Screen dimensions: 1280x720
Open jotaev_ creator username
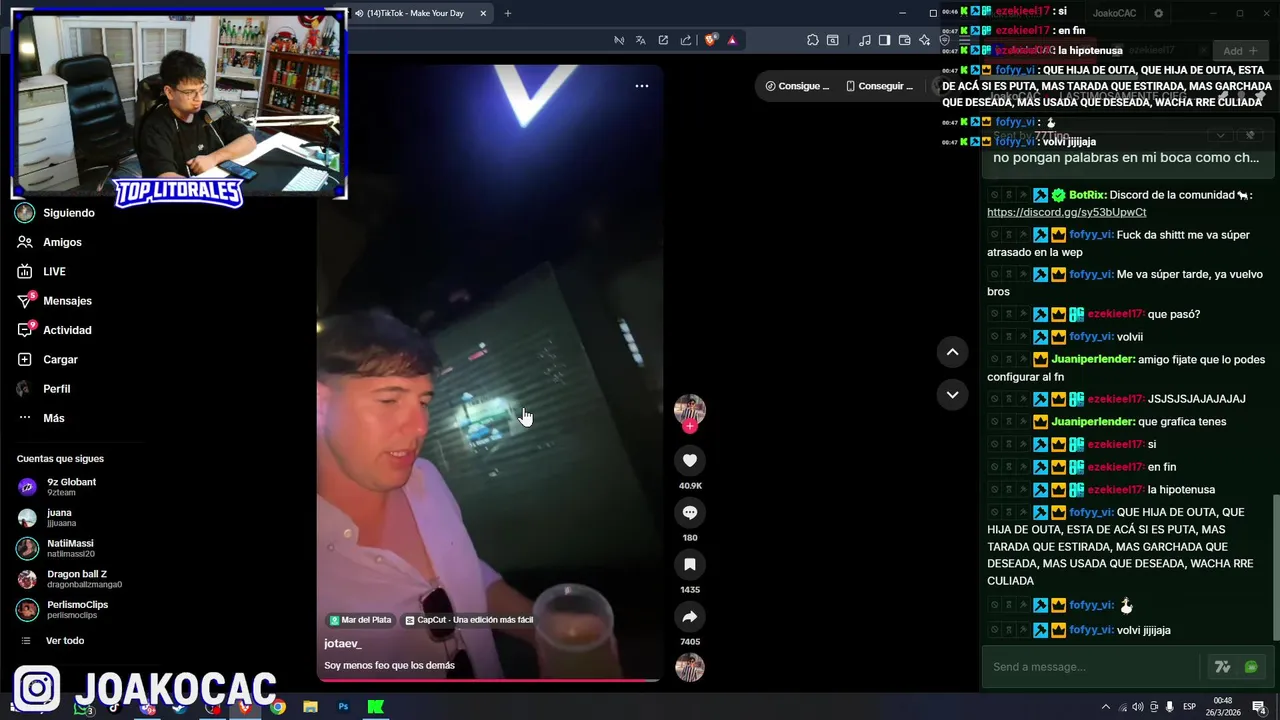point(343,644)
